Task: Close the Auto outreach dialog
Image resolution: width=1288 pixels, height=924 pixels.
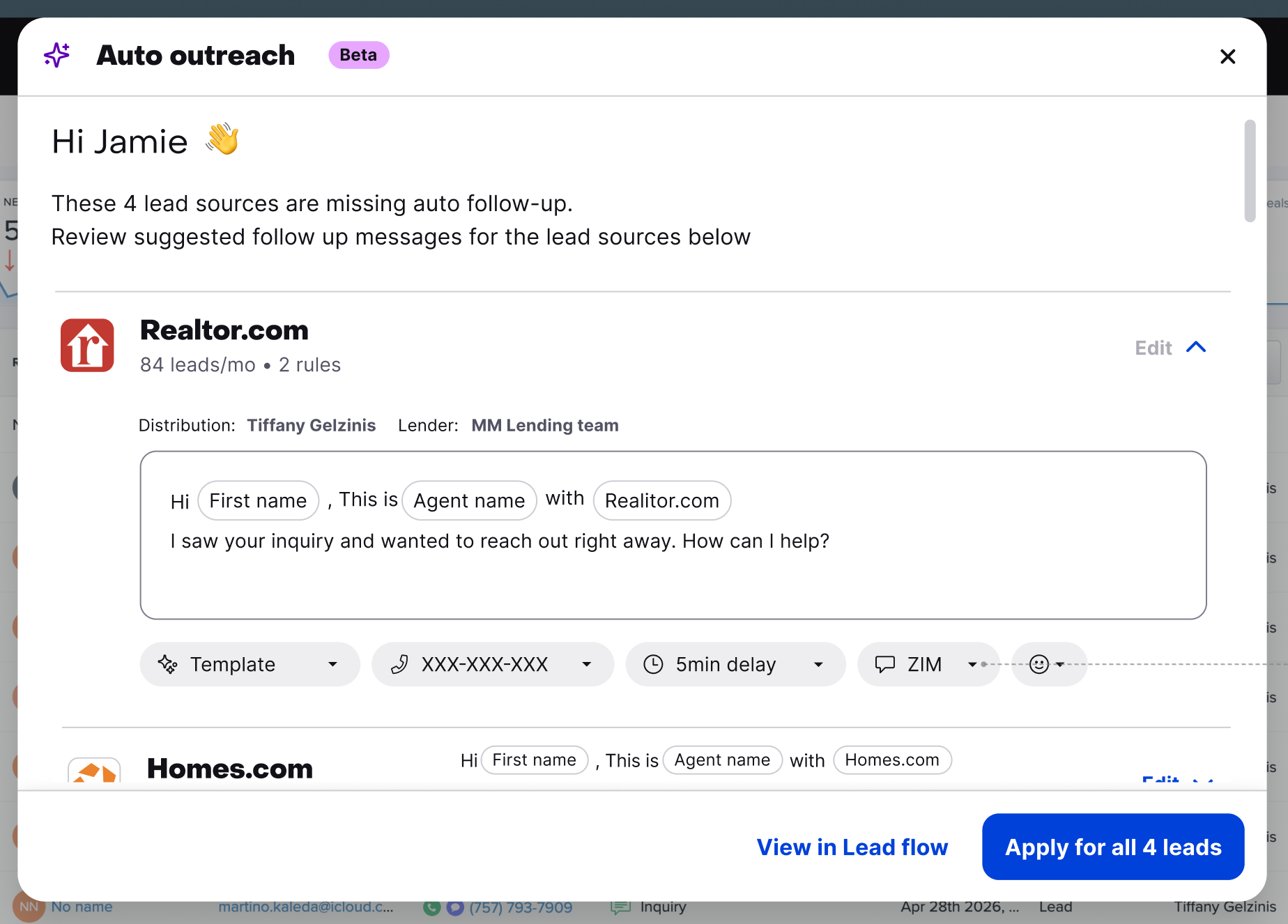Action: (1228, 56)
